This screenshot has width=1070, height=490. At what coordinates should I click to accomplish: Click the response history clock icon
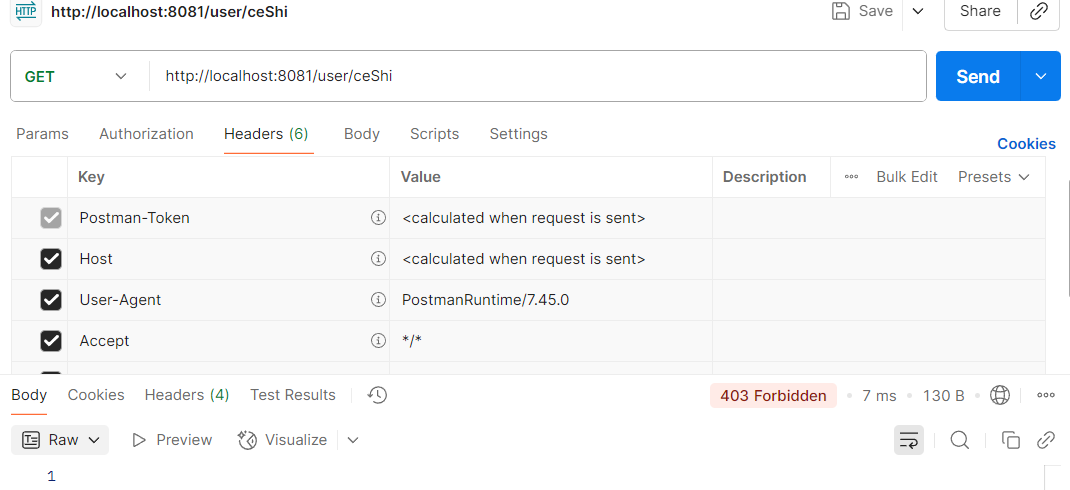point(377,395)
